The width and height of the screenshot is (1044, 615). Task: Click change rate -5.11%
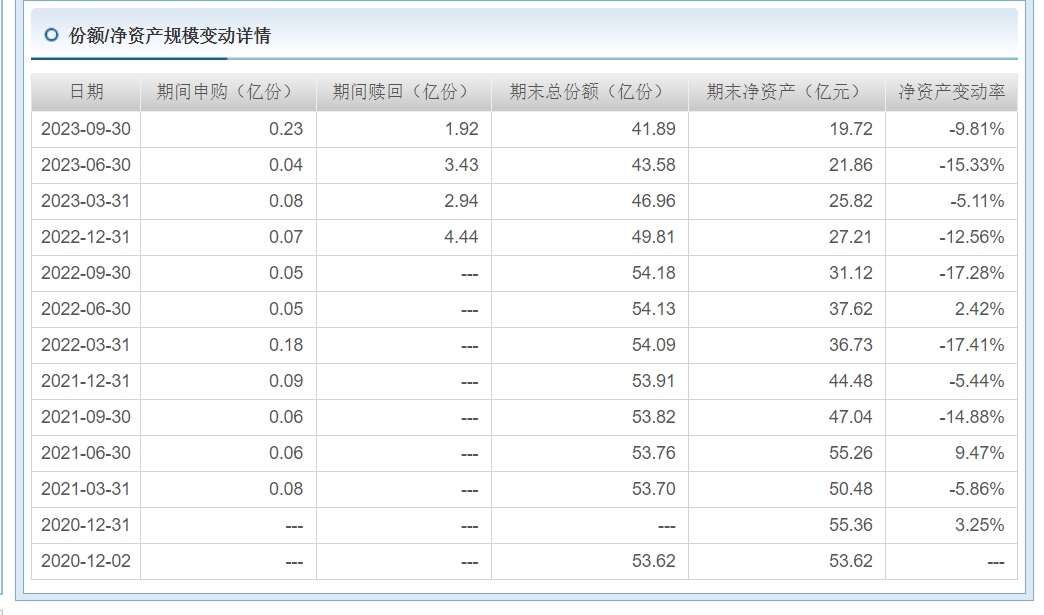[x=977, y=201]
